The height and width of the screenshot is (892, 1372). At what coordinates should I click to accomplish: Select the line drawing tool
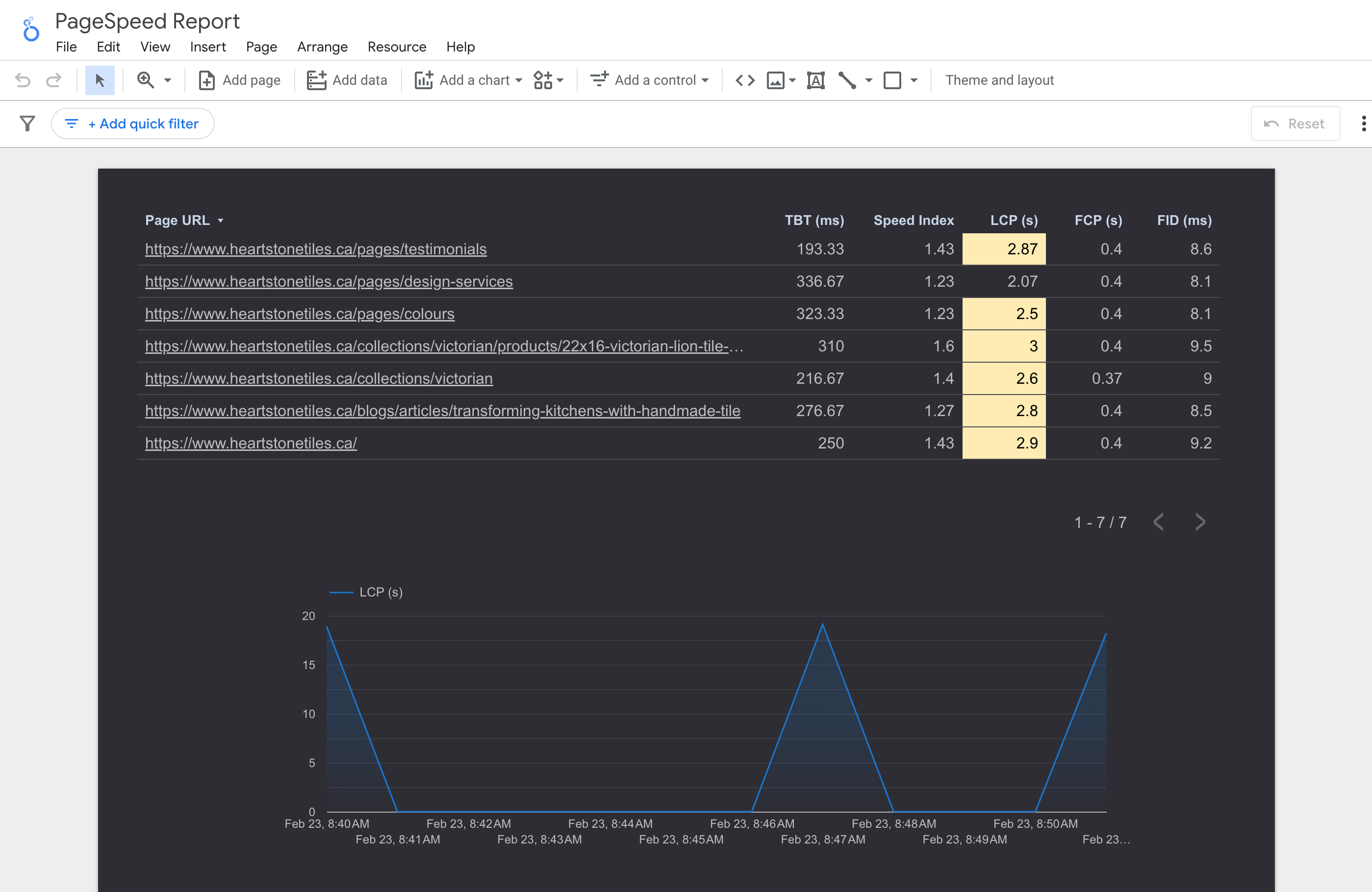click(847, 80)
